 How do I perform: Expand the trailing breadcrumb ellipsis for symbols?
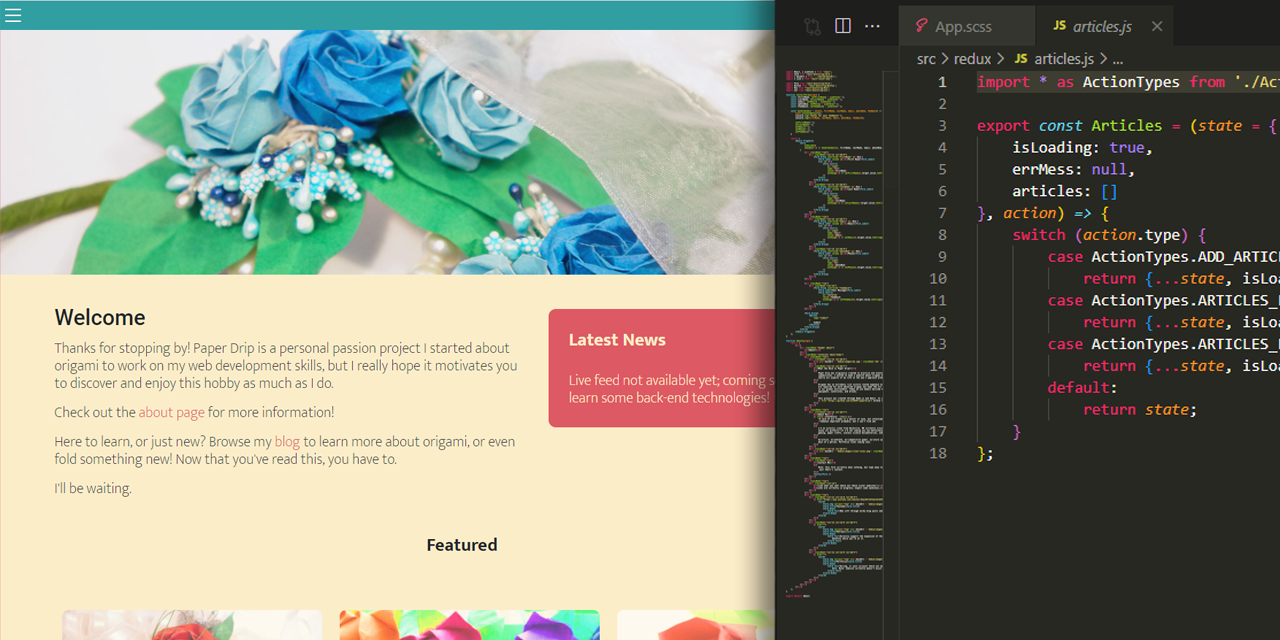(x=1117, y=59)
